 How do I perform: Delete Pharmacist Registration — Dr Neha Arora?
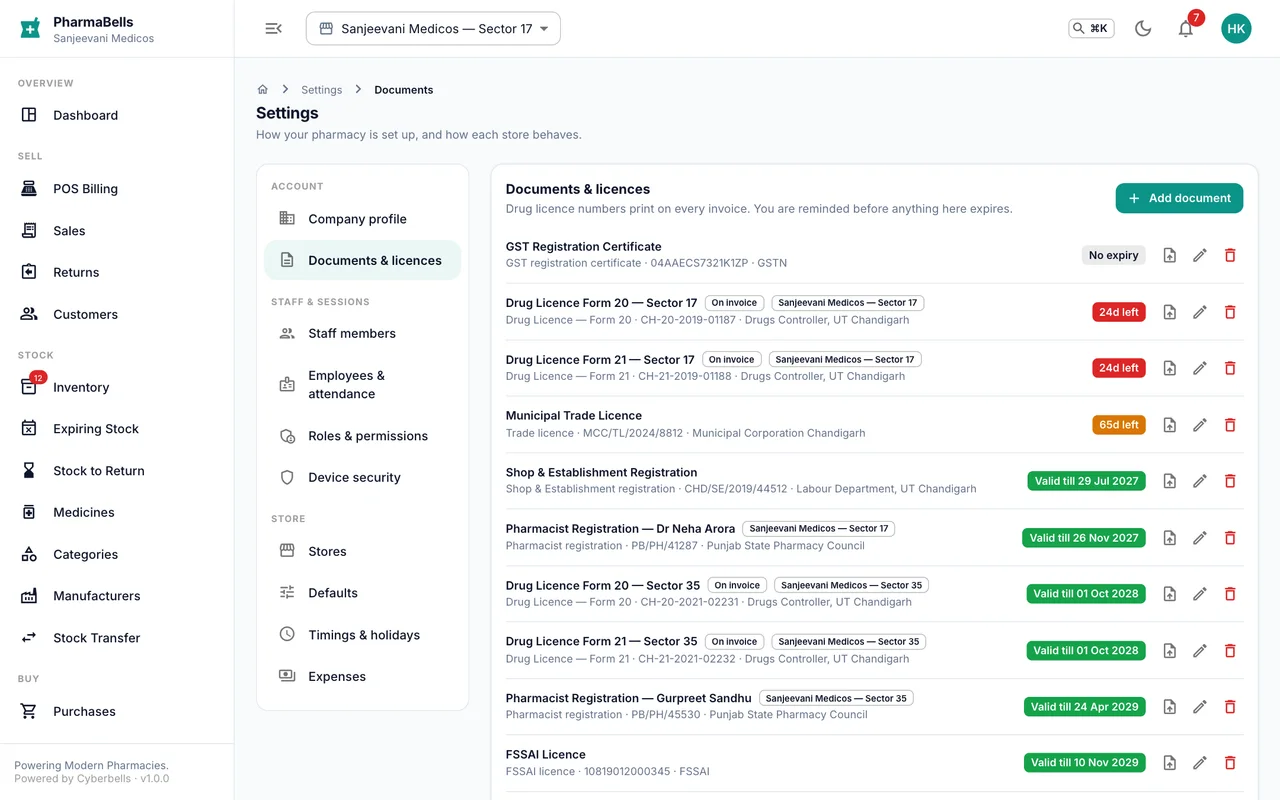[1230, 538]
